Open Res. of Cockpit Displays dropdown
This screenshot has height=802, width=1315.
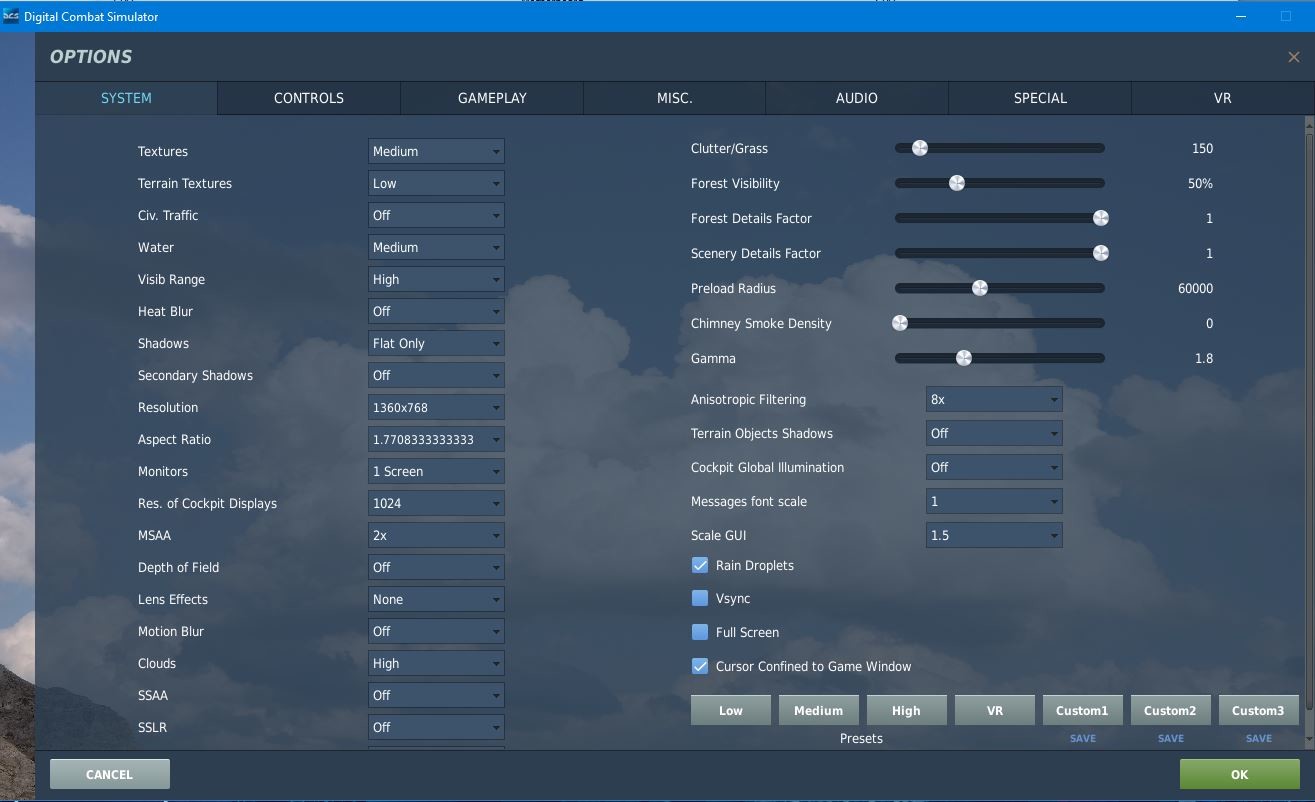coord(436,503)
